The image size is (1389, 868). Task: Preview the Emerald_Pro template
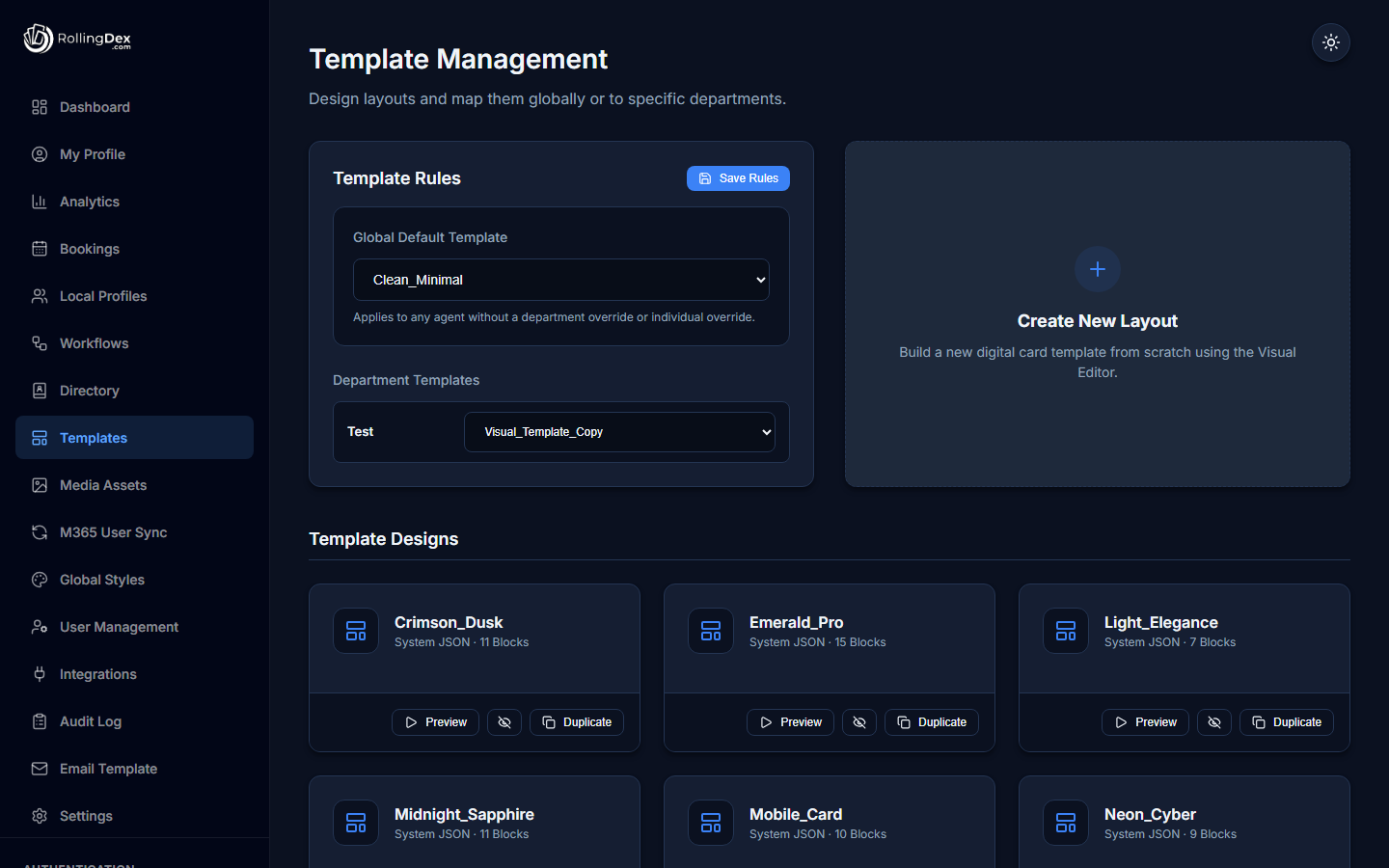pos(790,722)
